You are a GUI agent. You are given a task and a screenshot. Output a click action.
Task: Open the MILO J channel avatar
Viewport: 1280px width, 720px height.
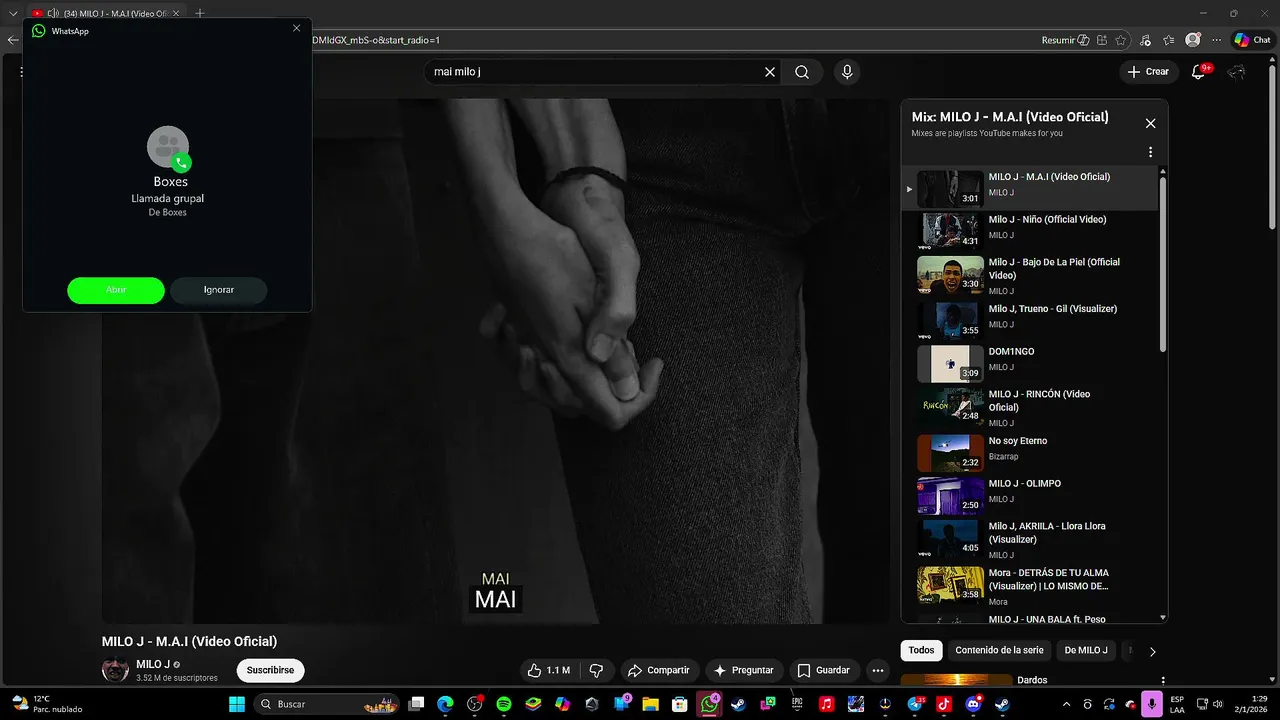pyautogui.click(x=115, y=670)
